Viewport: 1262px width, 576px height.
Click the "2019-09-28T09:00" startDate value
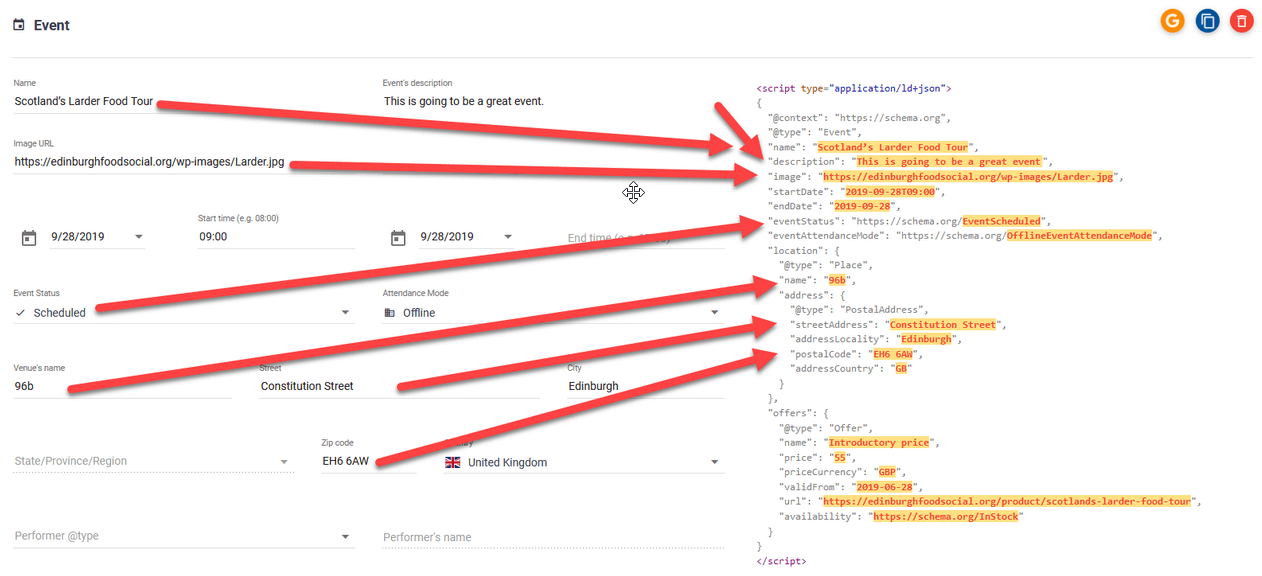[890, 191]
